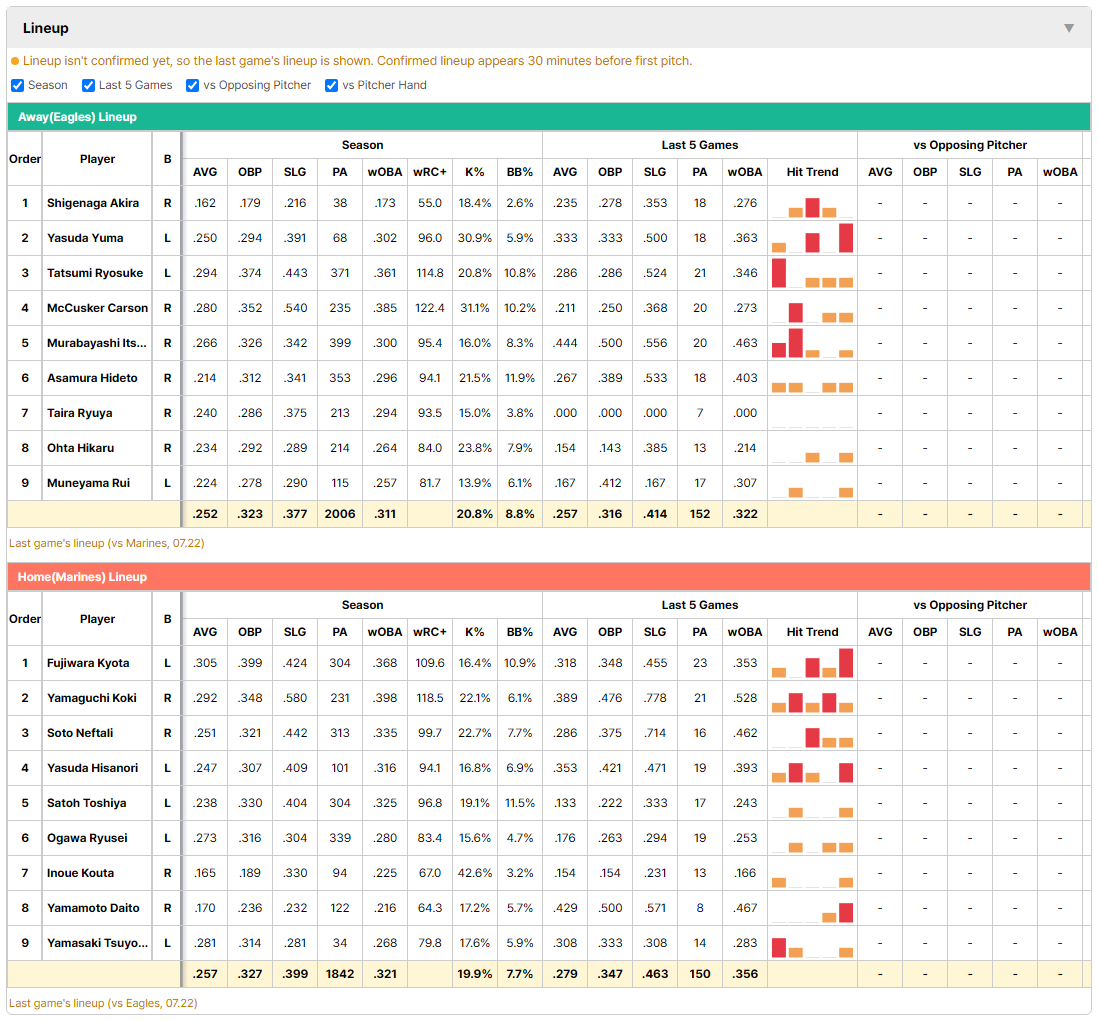Open Yasuda Yuma hit trend chart
This screenshot has width=1098, height=1021.
click(x=812, y=238)
